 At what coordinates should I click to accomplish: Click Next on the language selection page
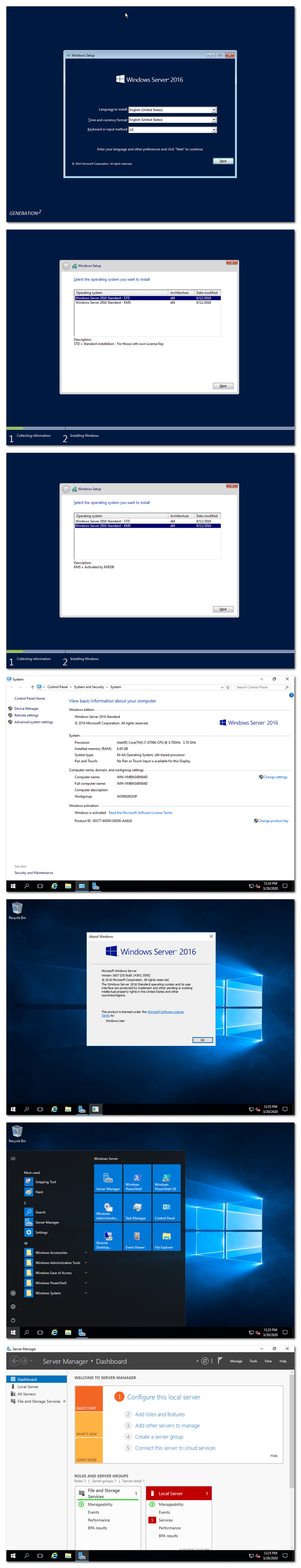pyautogui.click(x=223, y=161)
